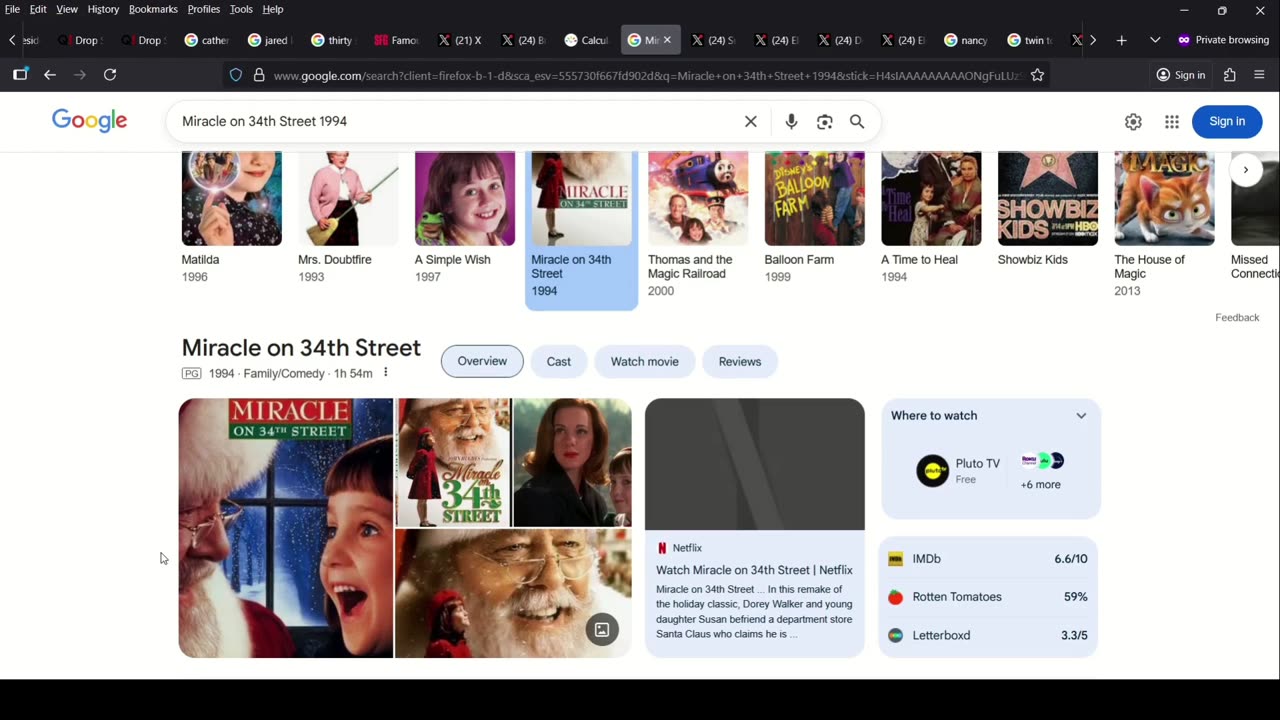Open a new browser tab with plus
Image resolution: width=1280 pixels, height=720 pixels.
tap(1121, 40)
